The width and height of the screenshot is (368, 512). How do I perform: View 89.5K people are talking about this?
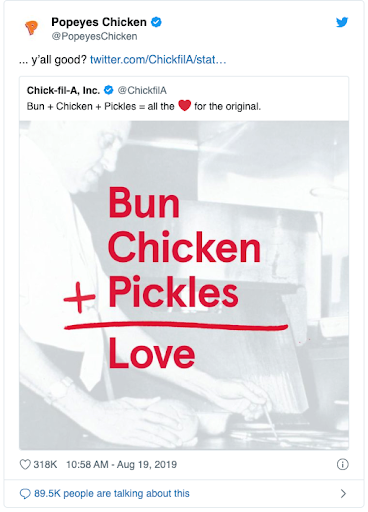coord(112,493)
